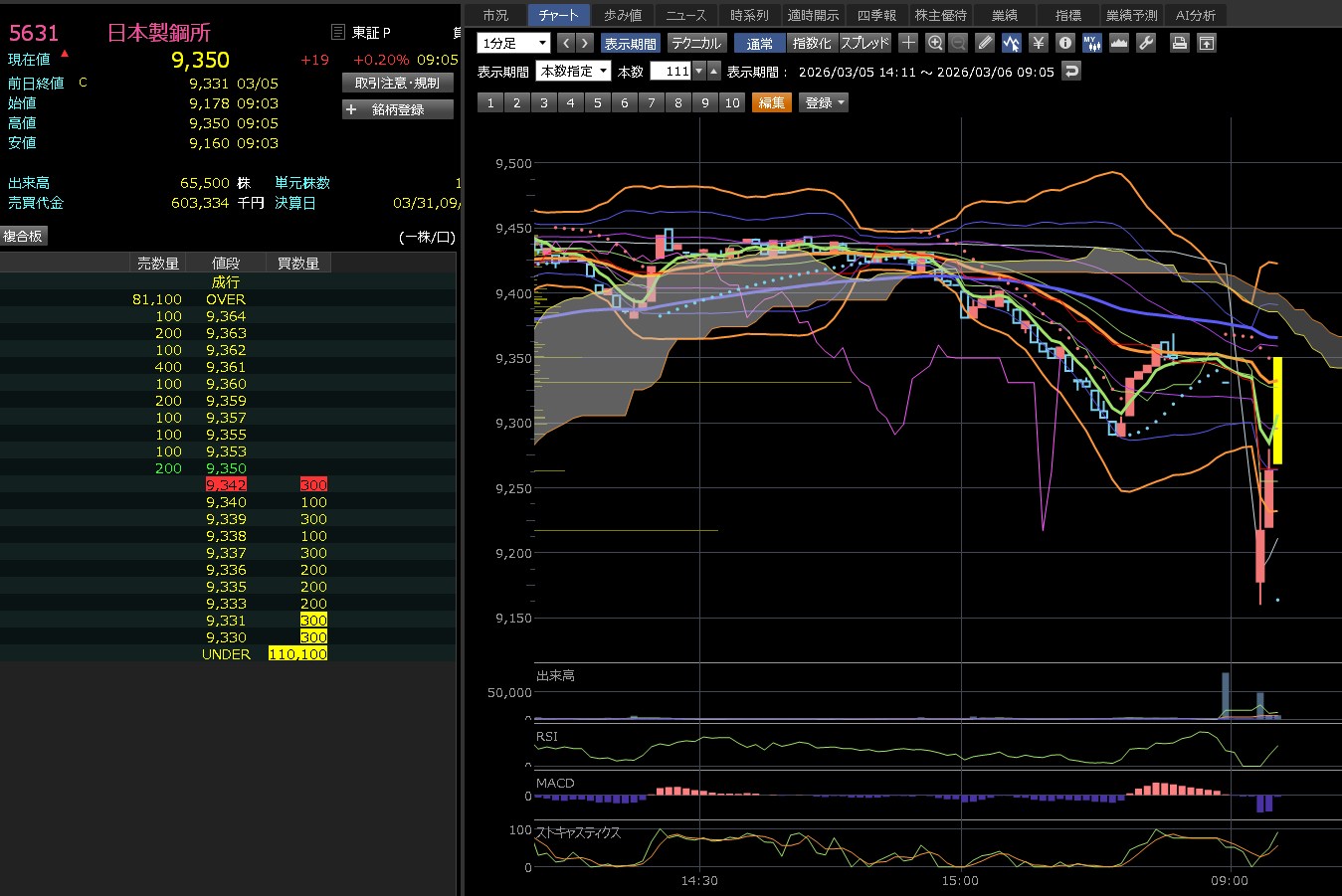Screen dimensions: 1342x896
Task: Open the wrench settings icon
Action: (1146, 43)
